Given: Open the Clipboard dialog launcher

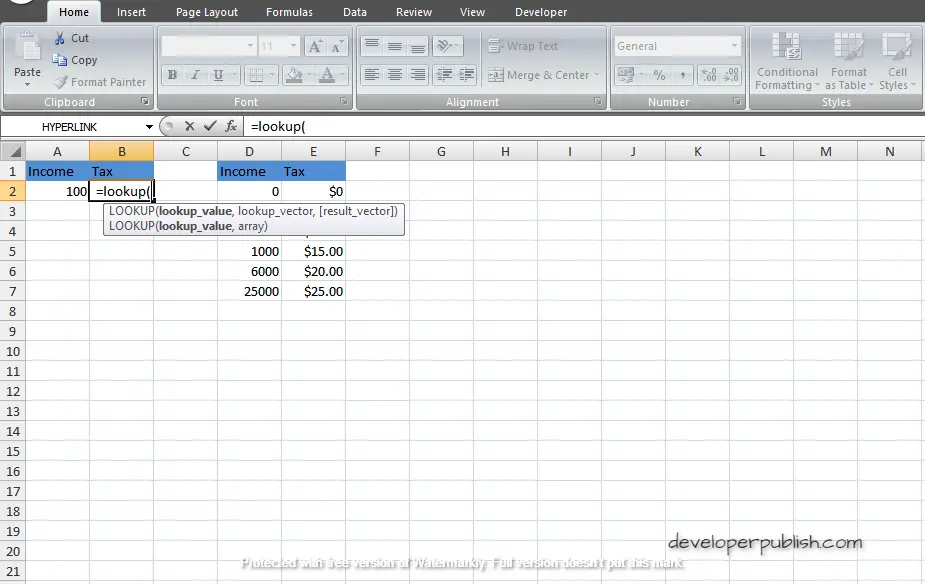Looking at the screenshot, I should [145, 101].
